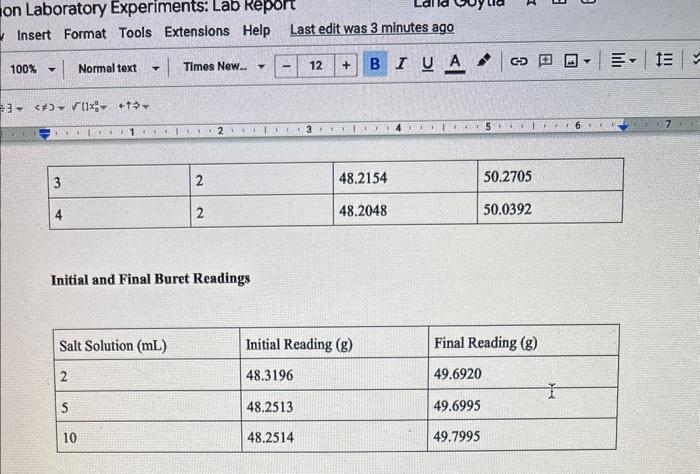Image resolution: width=700 pixels, height=474 pixels.
Task: Click the cell containing 48.2514
Action: pos(334,437)
